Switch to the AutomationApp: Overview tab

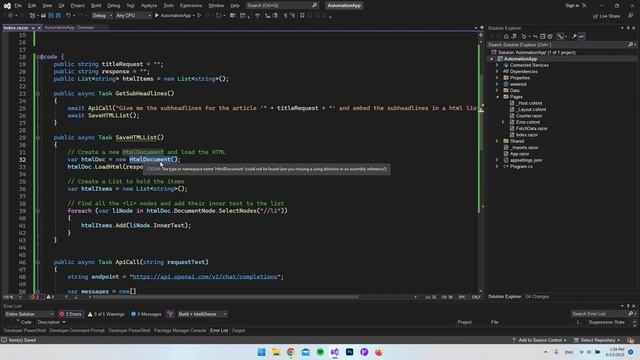tap(69, 27)
